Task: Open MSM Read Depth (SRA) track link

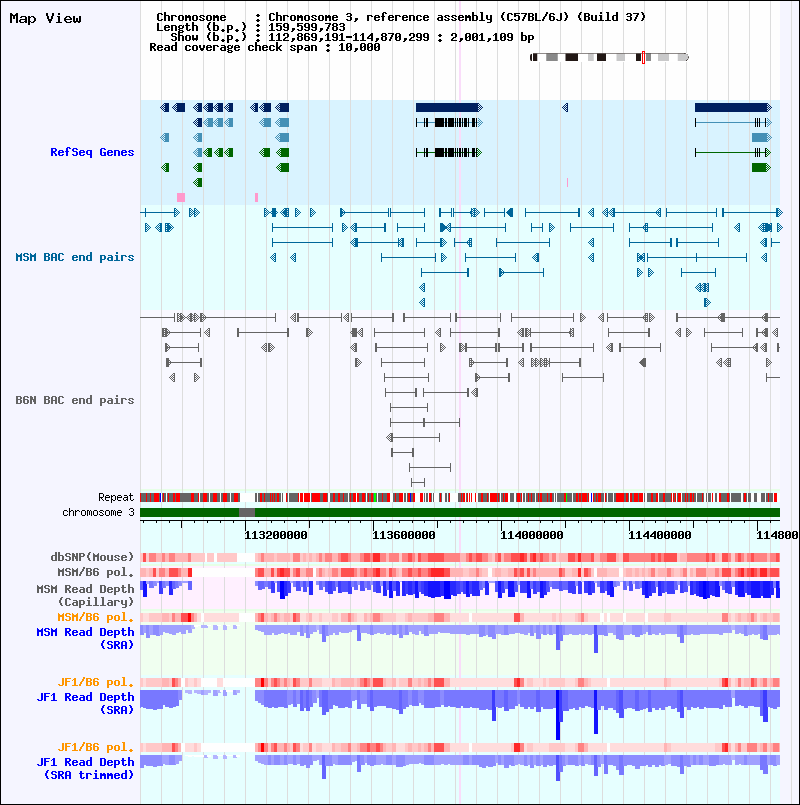Action: [x=85, y=638]
